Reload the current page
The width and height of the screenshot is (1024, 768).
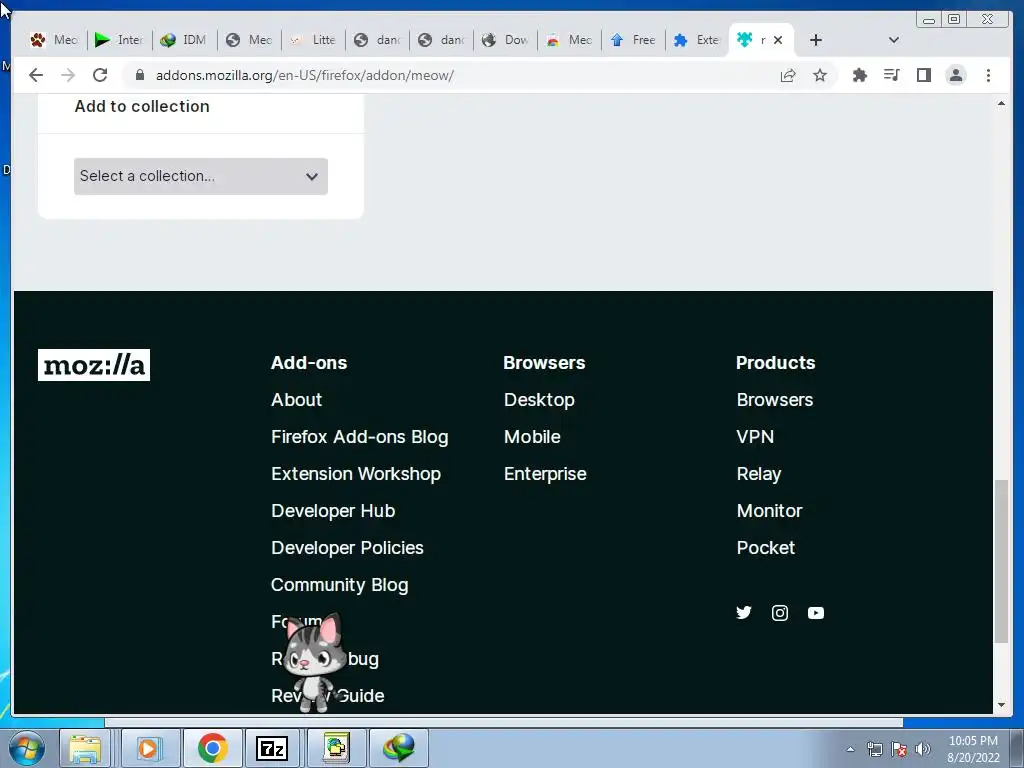[100, 75]
